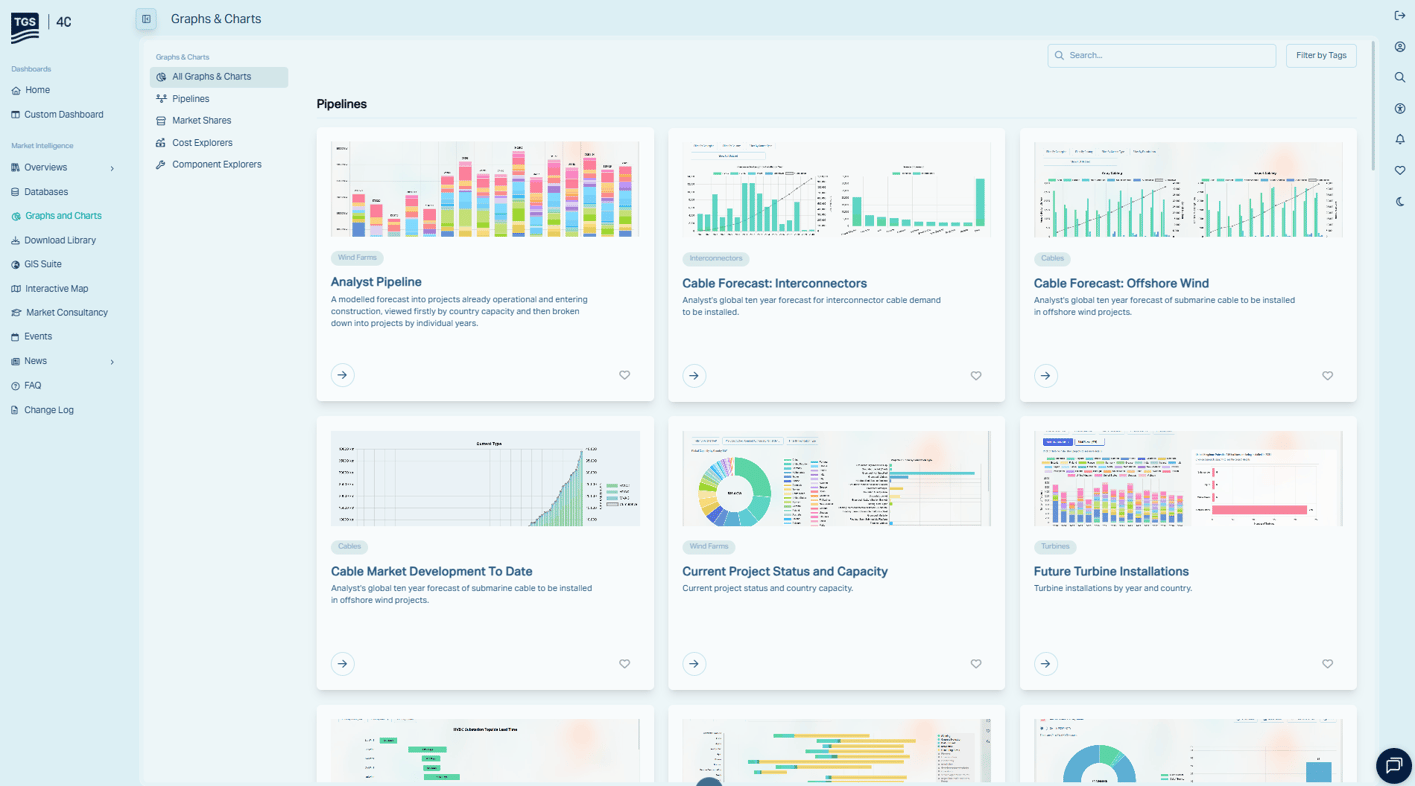Open the user profile icon

1400,47
